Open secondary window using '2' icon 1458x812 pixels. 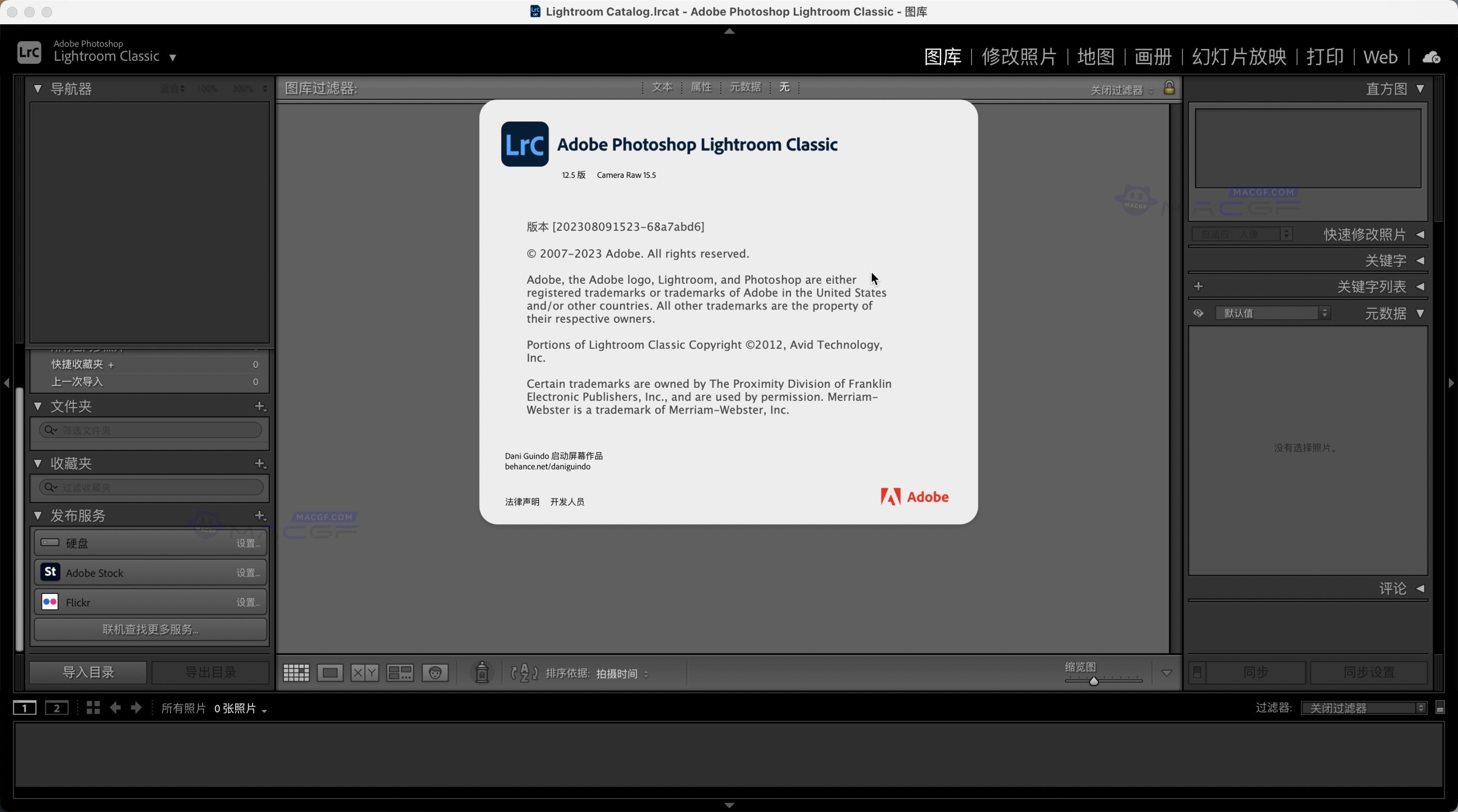tap(56, 708)
